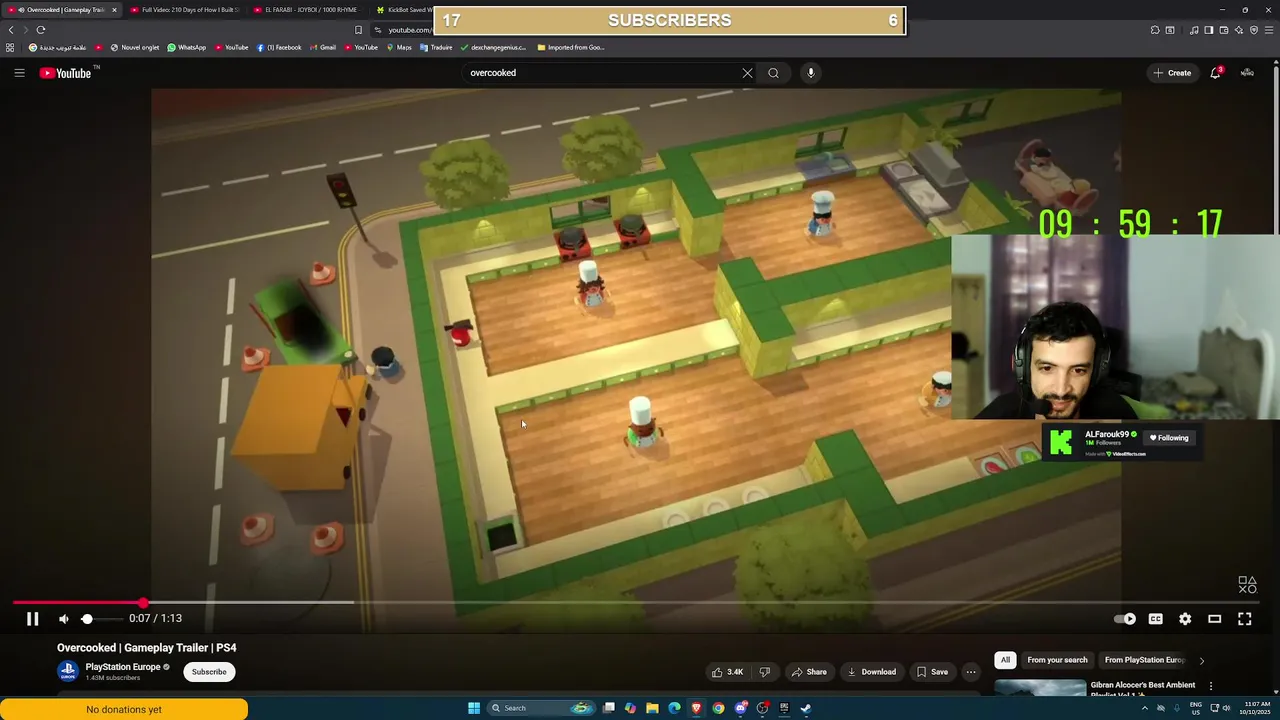Run the search with magnifier button
1280x720 pixels.
click(773, 73)
